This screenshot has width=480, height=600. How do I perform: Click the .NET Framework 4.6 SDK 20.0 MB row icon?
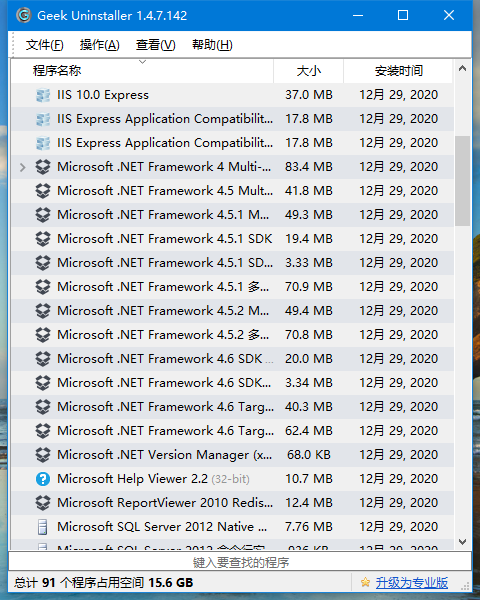tap(42, 359)
